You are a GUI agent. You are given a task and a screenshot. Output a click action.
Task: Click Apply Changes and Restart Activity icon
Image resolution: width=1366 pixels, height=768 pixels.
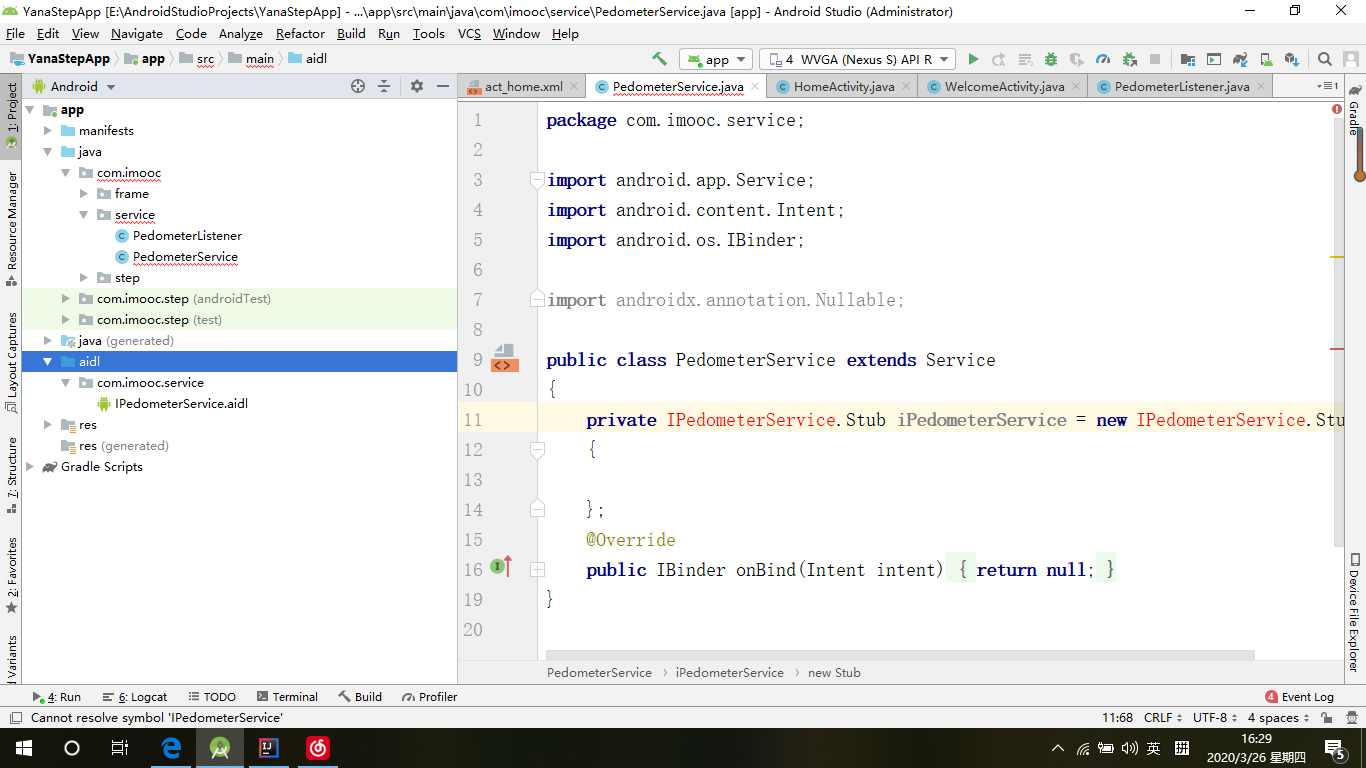tap(999, 59)
